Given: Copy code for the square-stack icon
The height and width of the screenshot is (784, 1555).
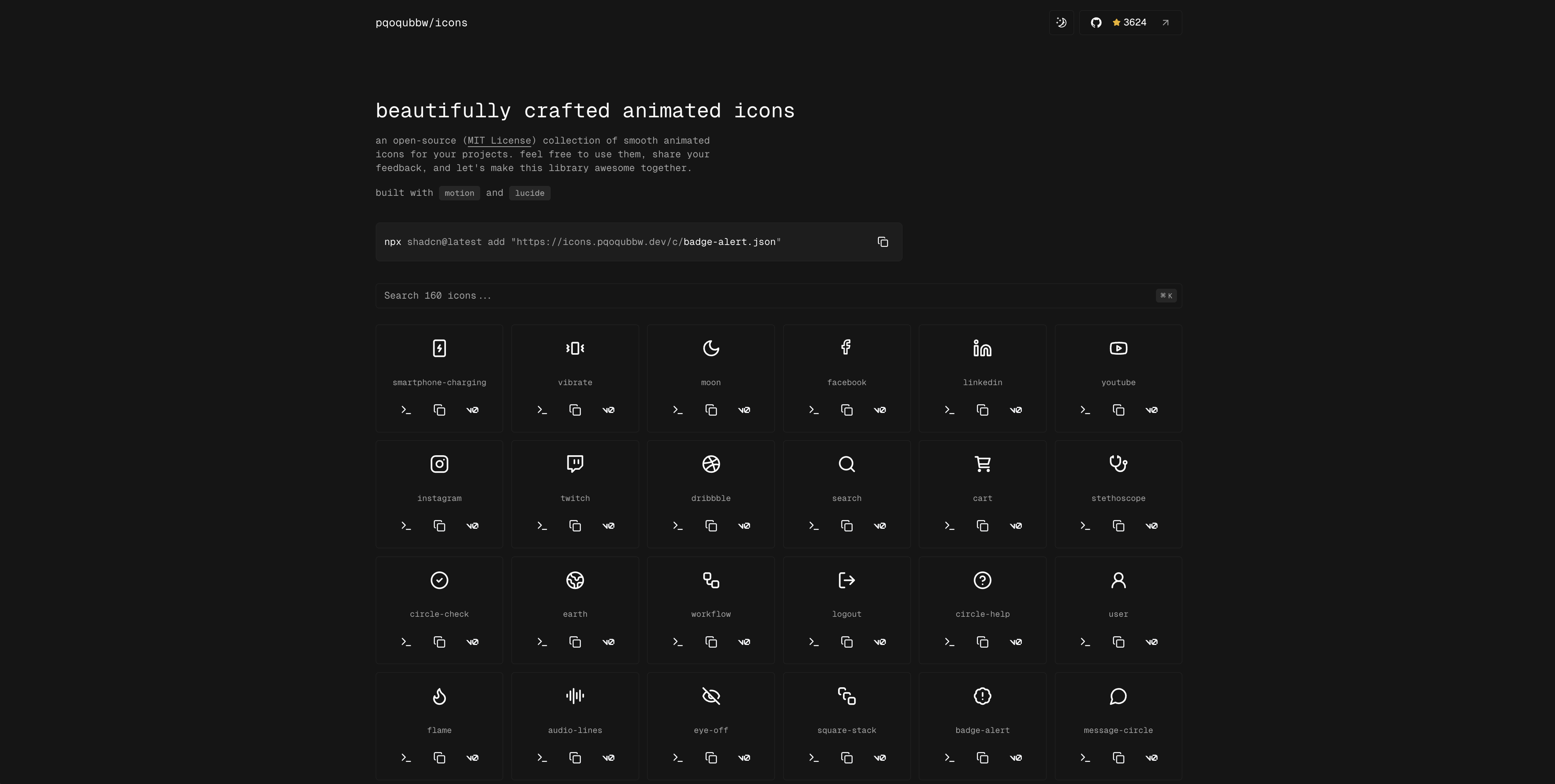Looking at the screenshot, I should click(847, 758).
